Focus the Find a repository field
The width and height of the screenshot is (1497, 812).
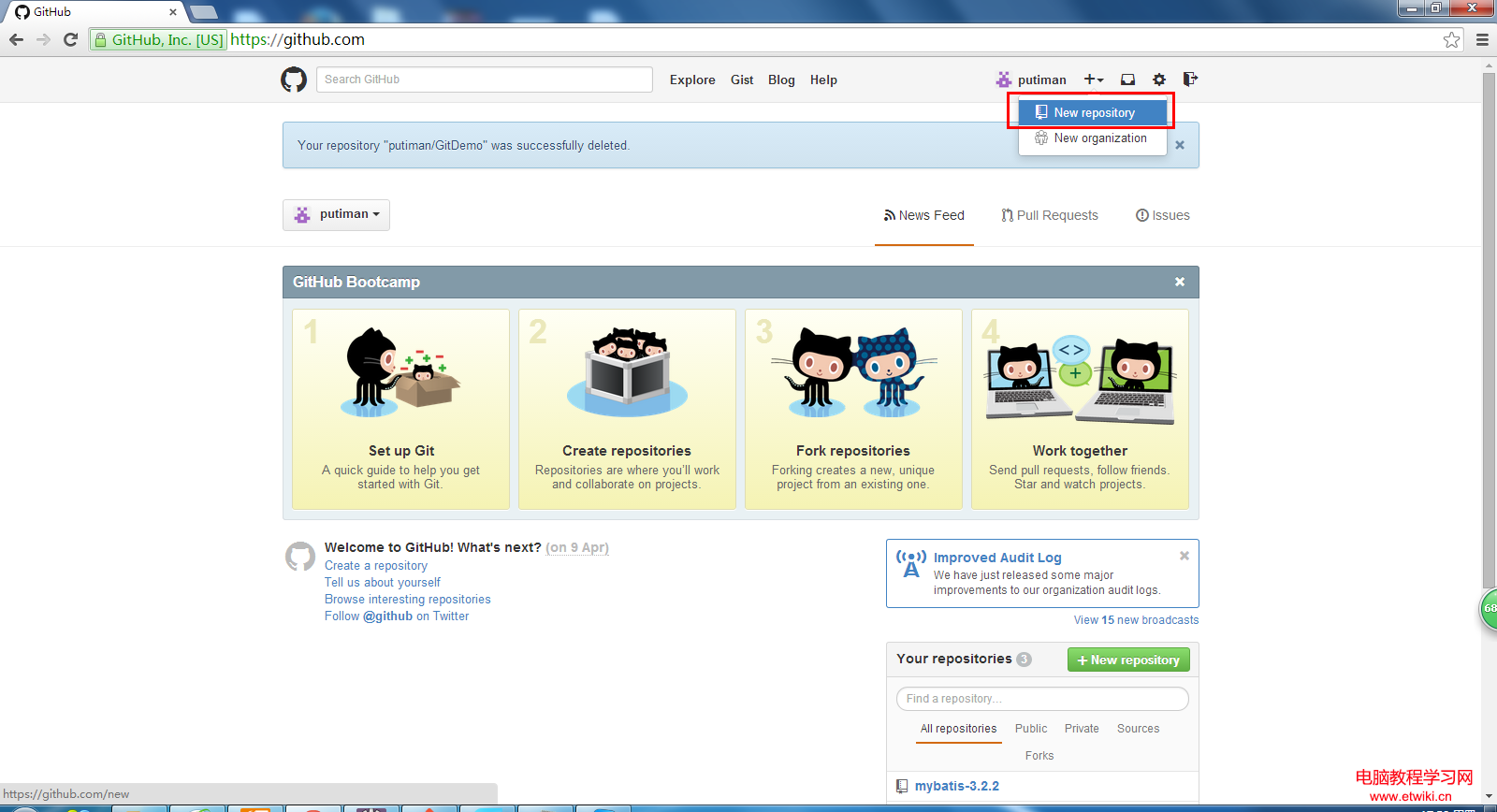click(x=1042, y=699)
